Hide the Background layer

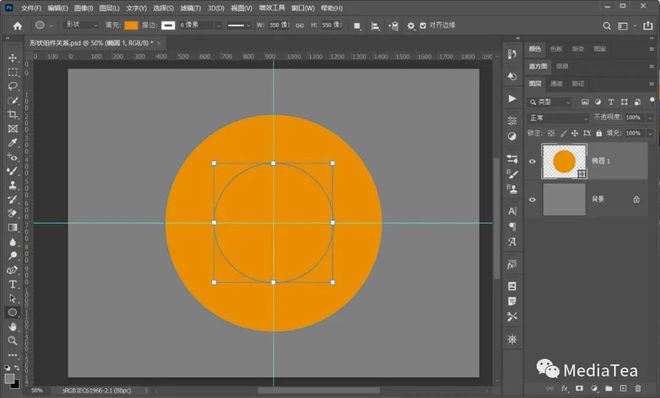point(532,199)
